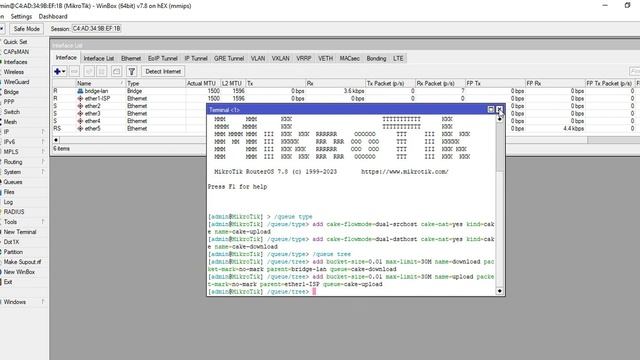Click the ether3 ethernet icon
This screenshot has height=360, width=640.
pyautogui.click(x=80, y=113)
